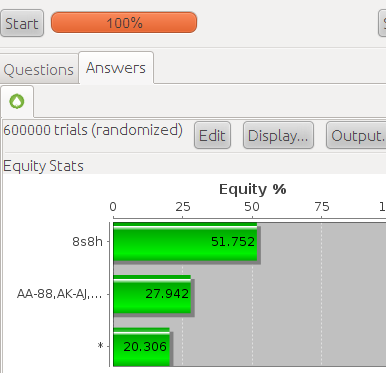Click the 600000 trials (randomized) label
The height and width of the screenshot is (373, 386).
93,130
